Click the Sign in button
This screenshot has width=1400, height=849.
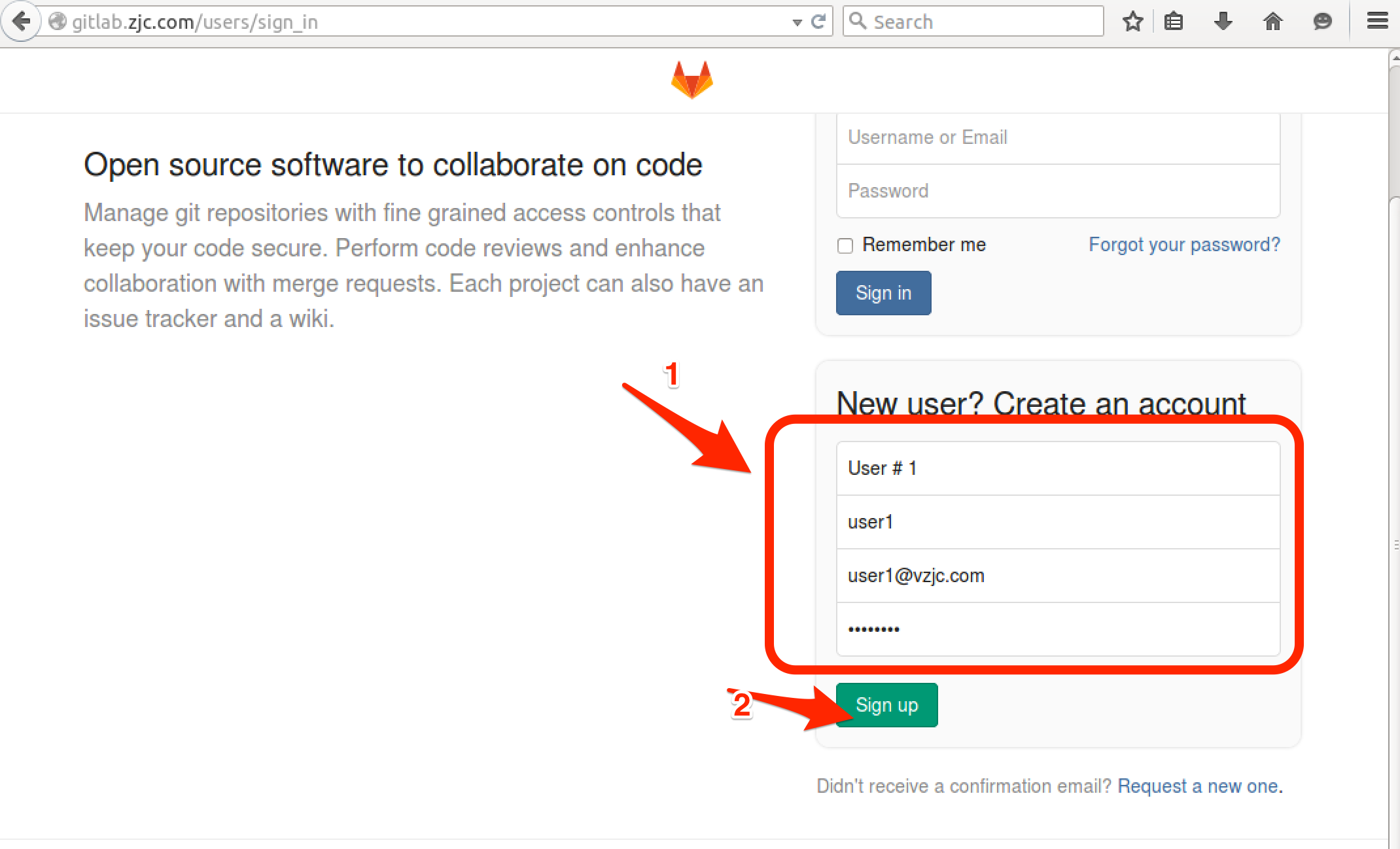(884, 293)
